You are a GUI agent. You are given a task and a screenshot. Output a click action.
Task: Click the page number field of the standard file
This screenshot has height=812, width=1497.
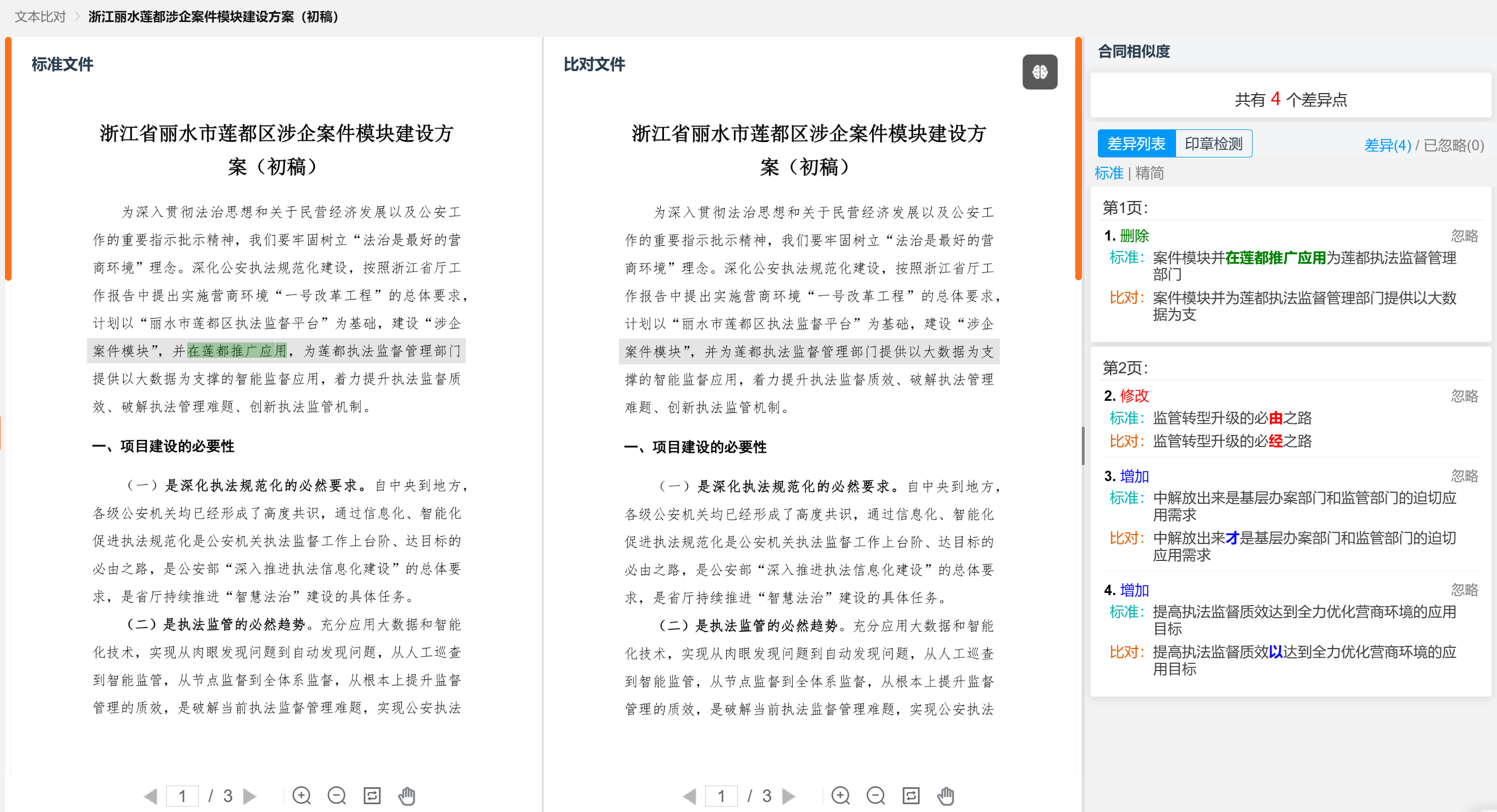[x=182, y=795]
